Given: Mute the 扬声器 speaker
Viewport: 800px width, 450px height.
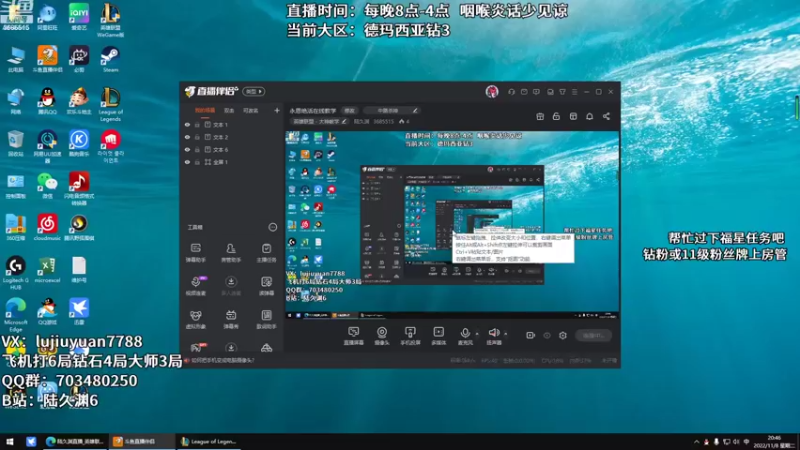Looking at the screenshot, I should 493,336.
